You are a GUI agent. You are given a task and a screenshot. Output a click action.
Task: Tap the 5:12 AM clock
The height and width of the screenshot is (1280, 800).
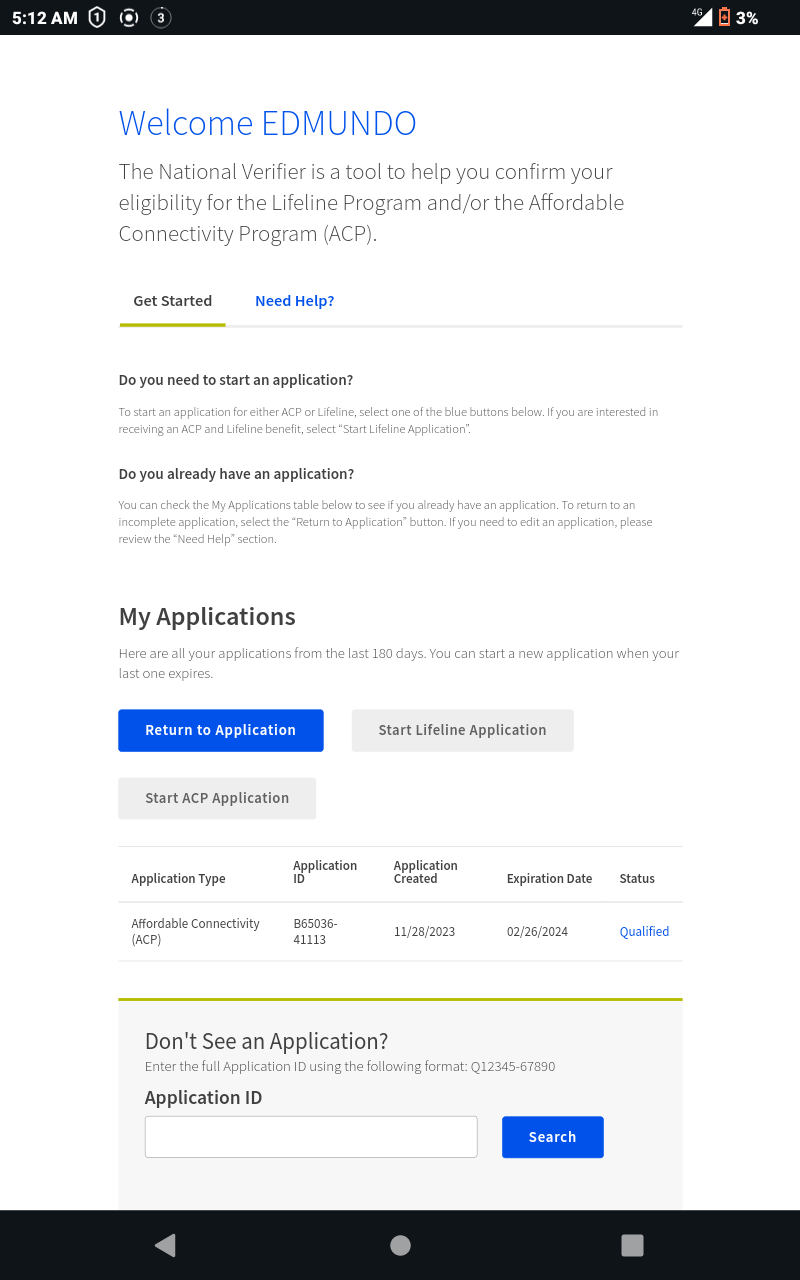[x=44, y=17]
